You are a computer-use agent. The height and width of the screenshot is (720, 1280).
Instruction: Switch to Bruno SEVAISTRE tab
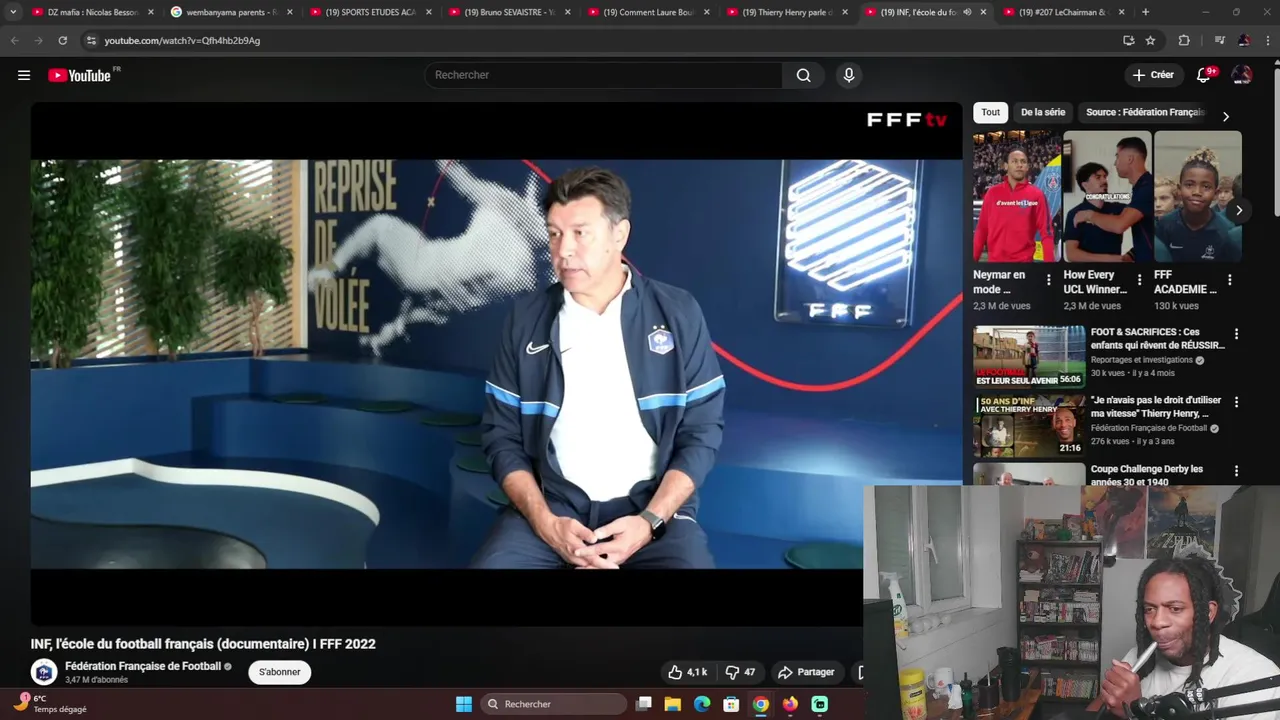tap(509, 12)
